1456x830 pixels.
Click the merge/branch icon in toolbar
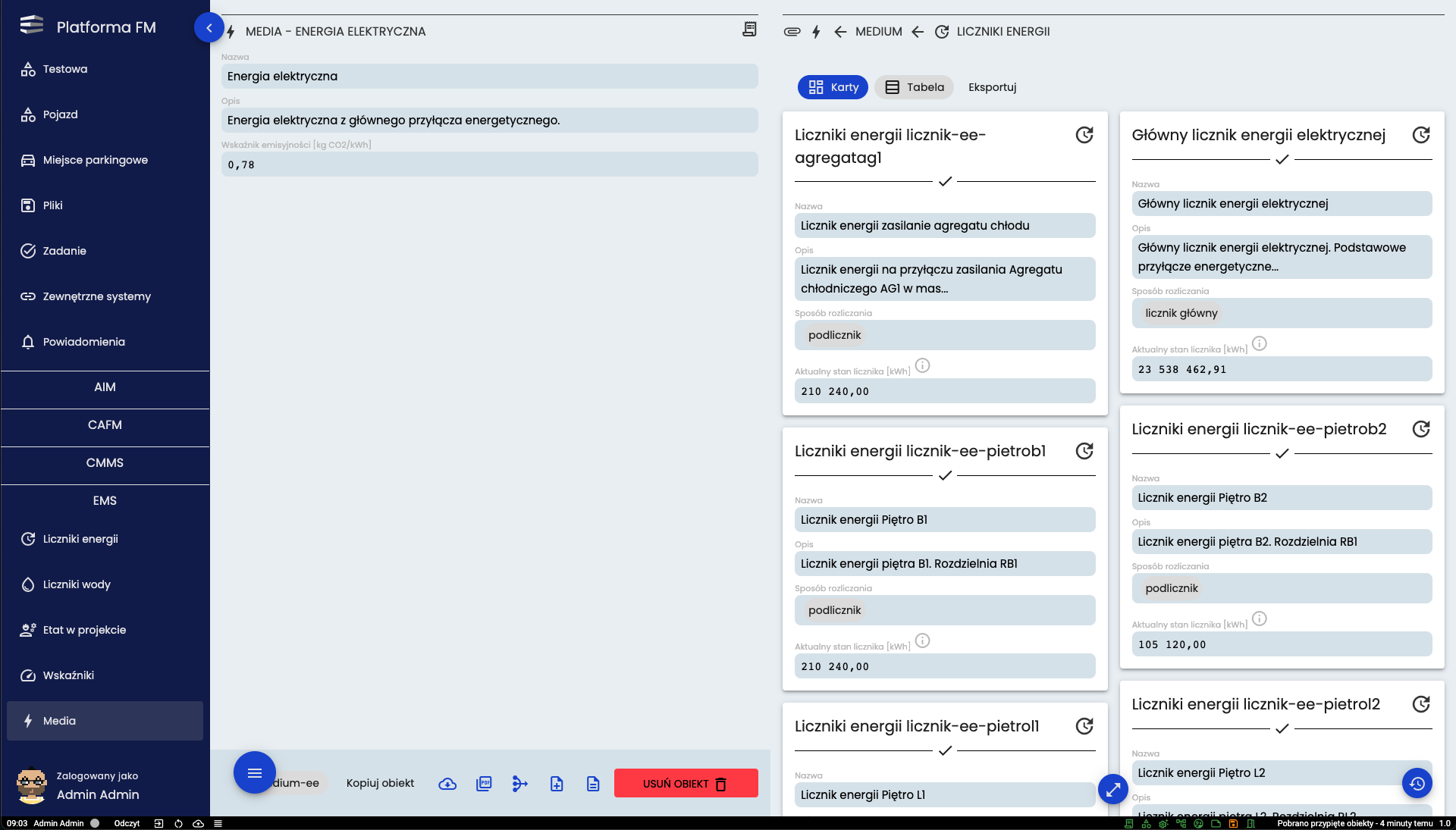tap(520, 784)
